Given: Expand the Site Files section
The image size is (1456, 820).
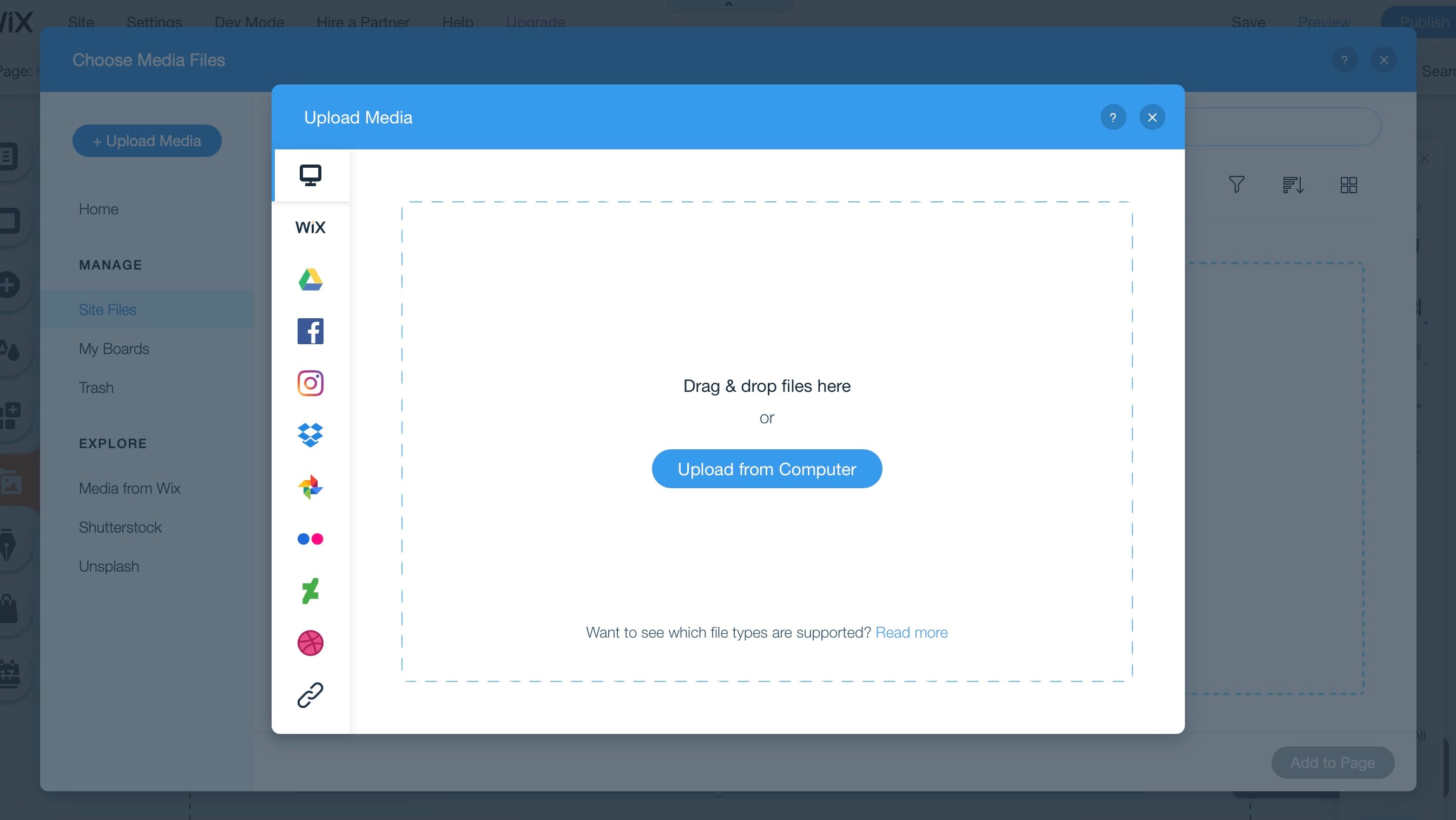Looking at the screenshot, I should (x=107, y=309).
